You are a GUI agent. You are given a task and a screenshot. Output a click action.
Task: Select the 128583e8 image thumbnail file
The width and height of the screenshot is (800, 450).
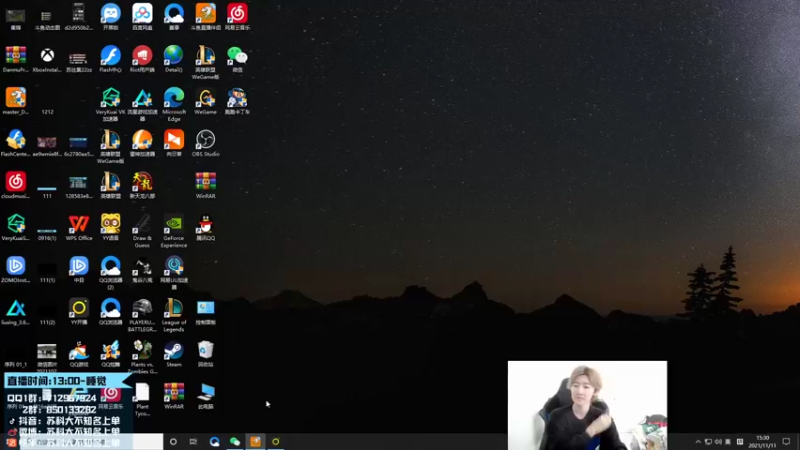79,185
